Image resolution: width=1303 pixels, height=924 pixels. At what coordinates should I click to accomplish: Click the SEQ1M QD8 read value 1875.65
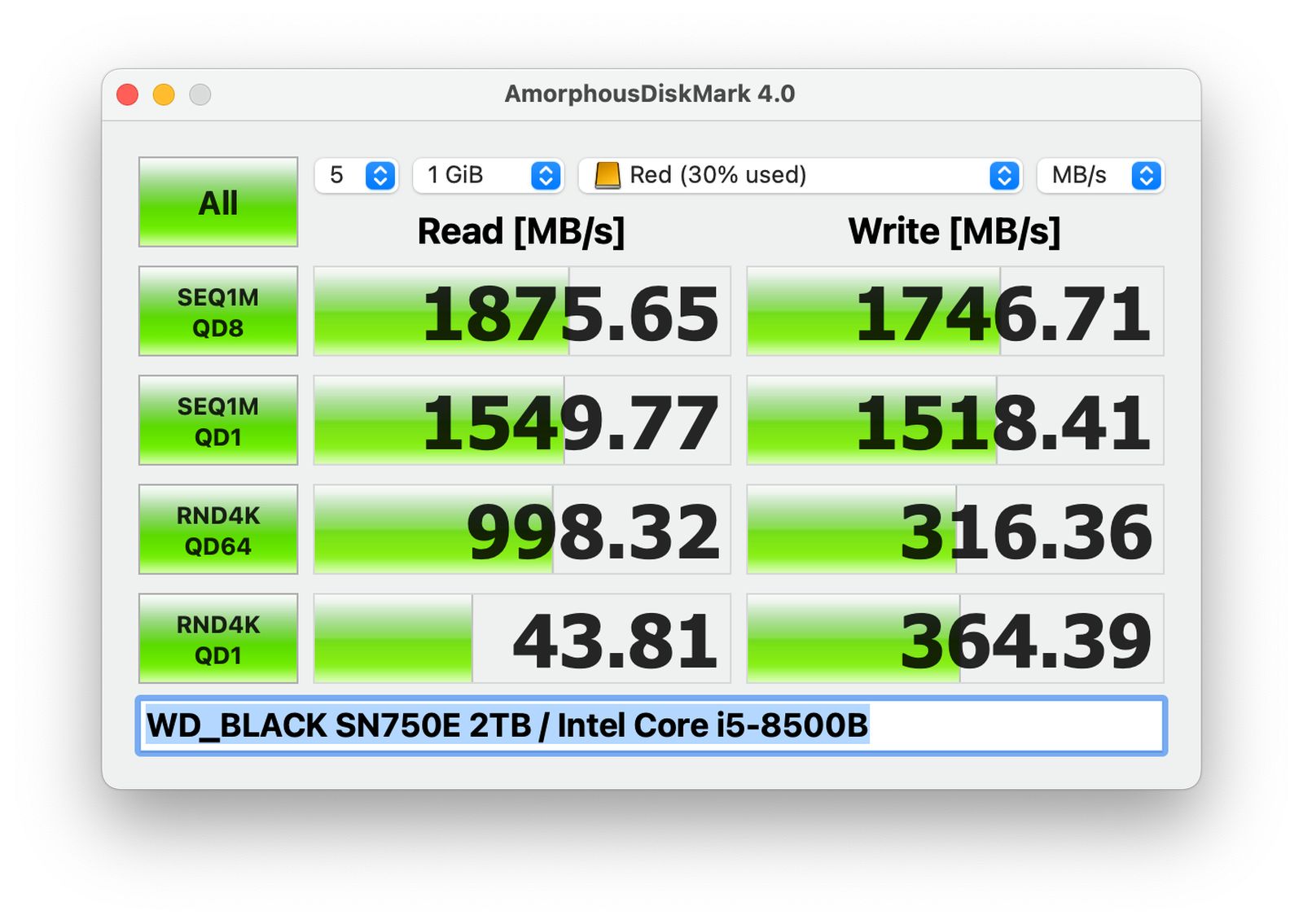click(x=522, y=311)
